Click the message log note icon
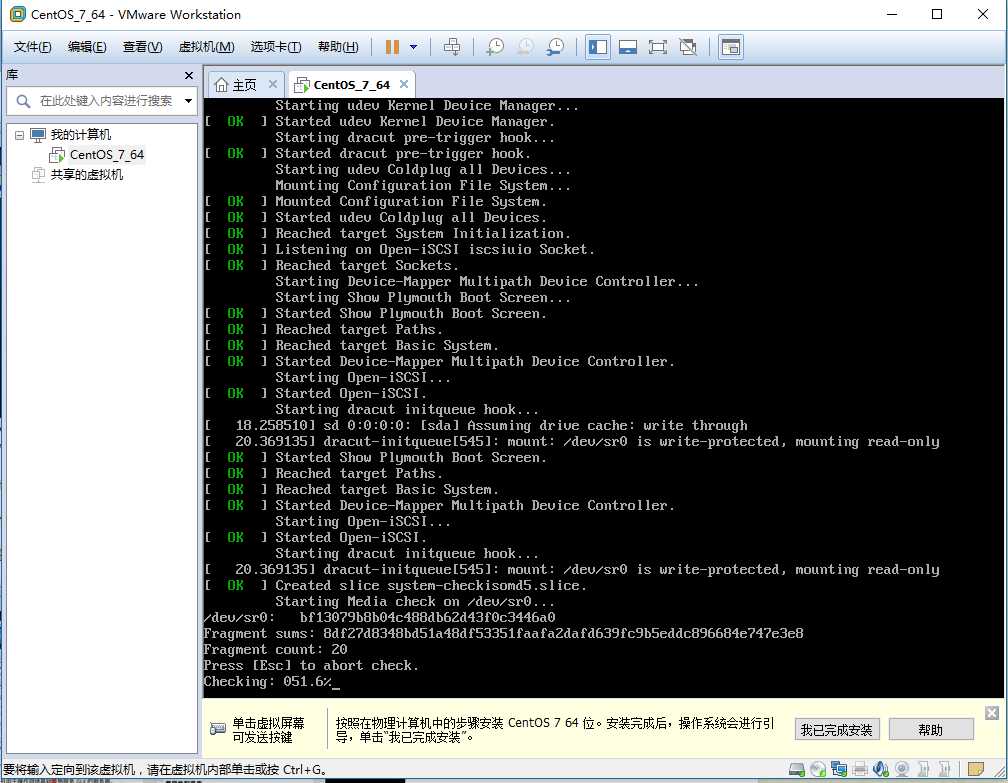 coord(976,769)
